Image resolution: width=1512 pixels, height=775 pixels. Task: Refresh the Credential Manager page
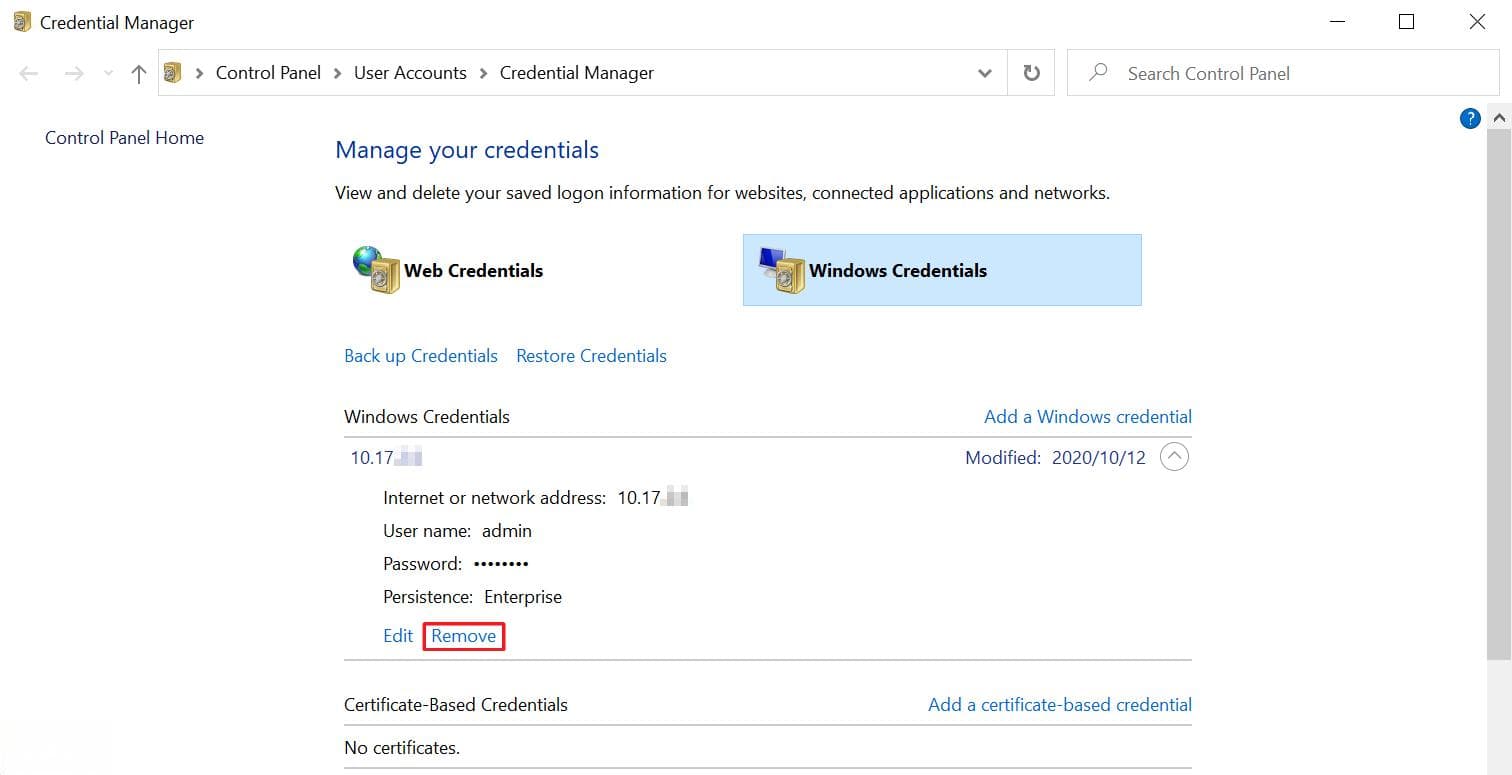[x=1031, y=73]
